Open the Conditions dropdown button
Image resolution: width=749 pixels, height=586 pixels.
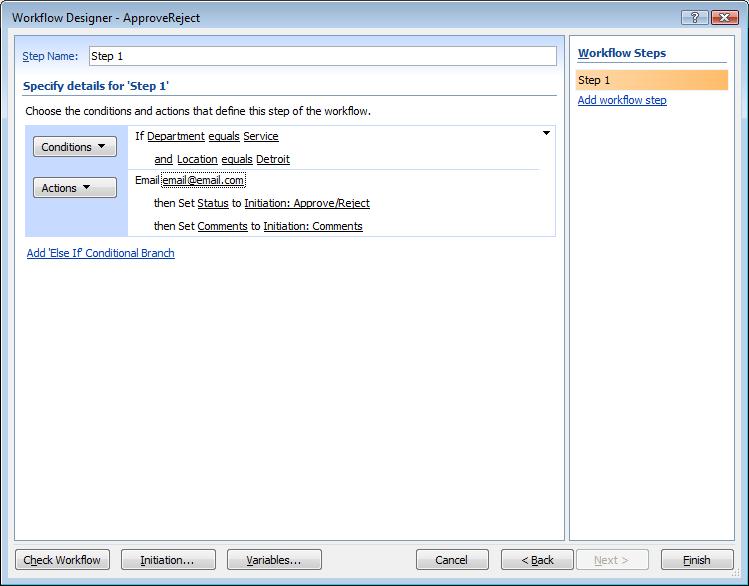point(75,147)
